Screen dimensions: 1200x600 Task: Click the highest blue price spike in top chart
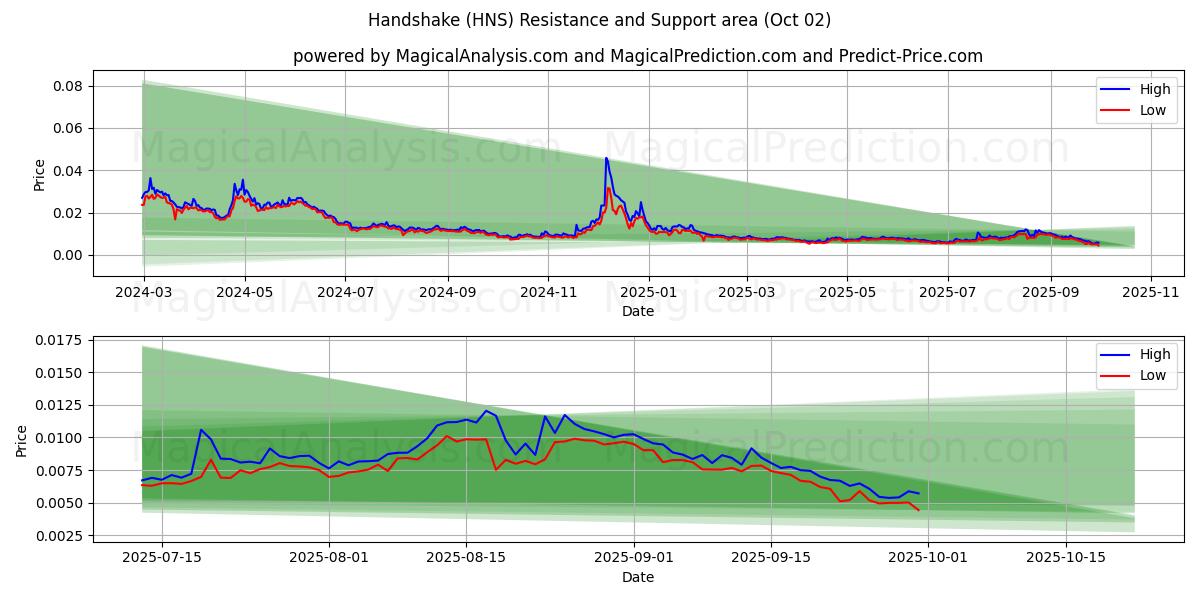point(606,159)
